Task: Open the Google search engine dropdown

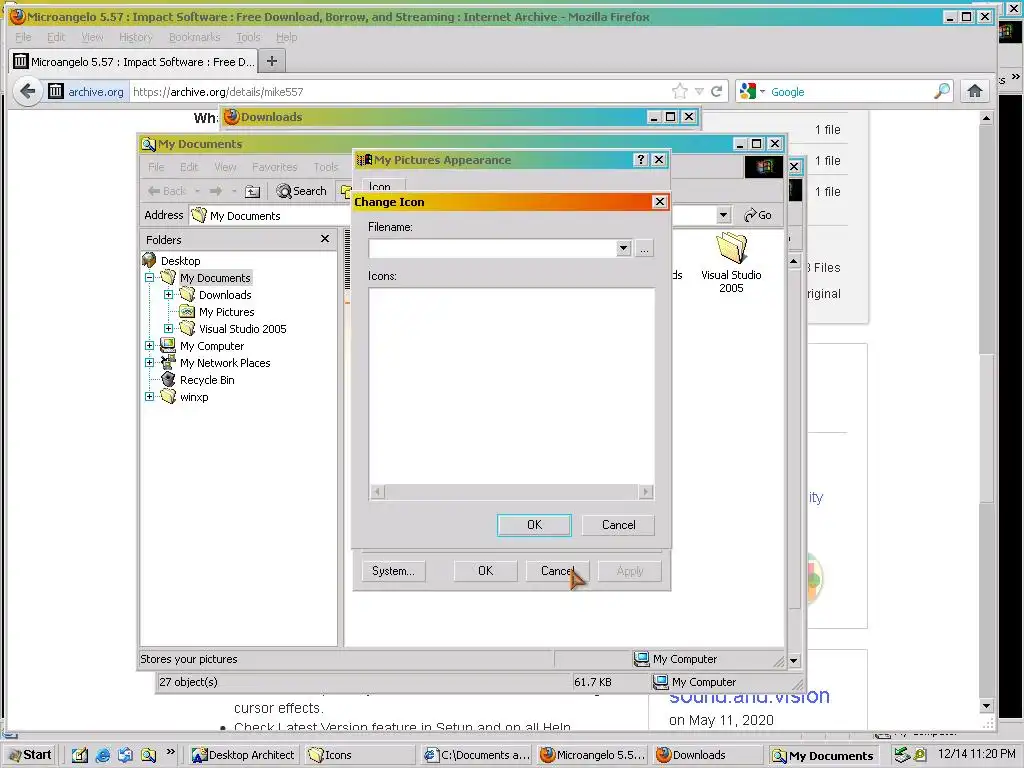Action: tap(752, 91)
